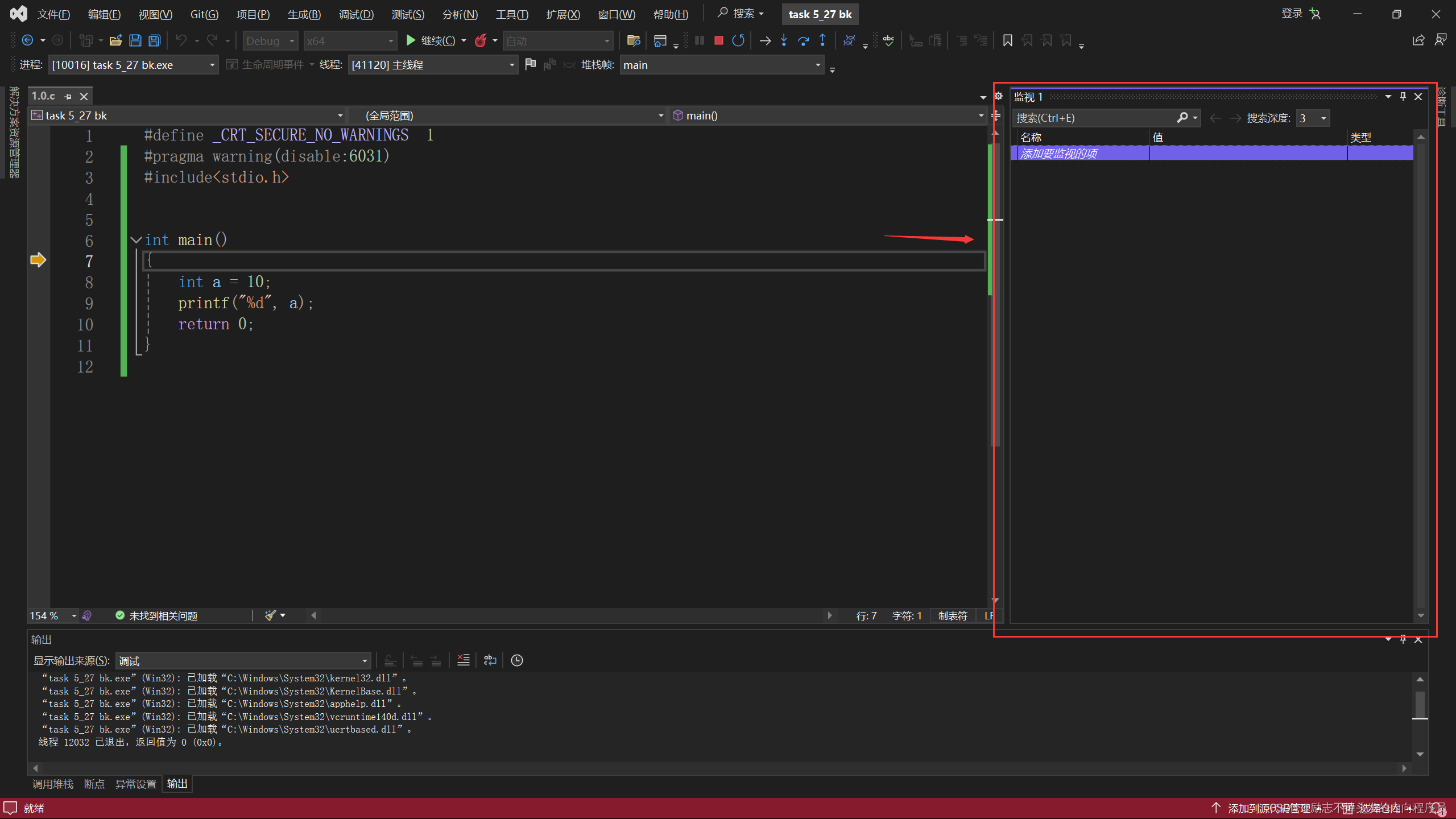Open the task 5_27 bk project scope dropdown

pos(187,115)
